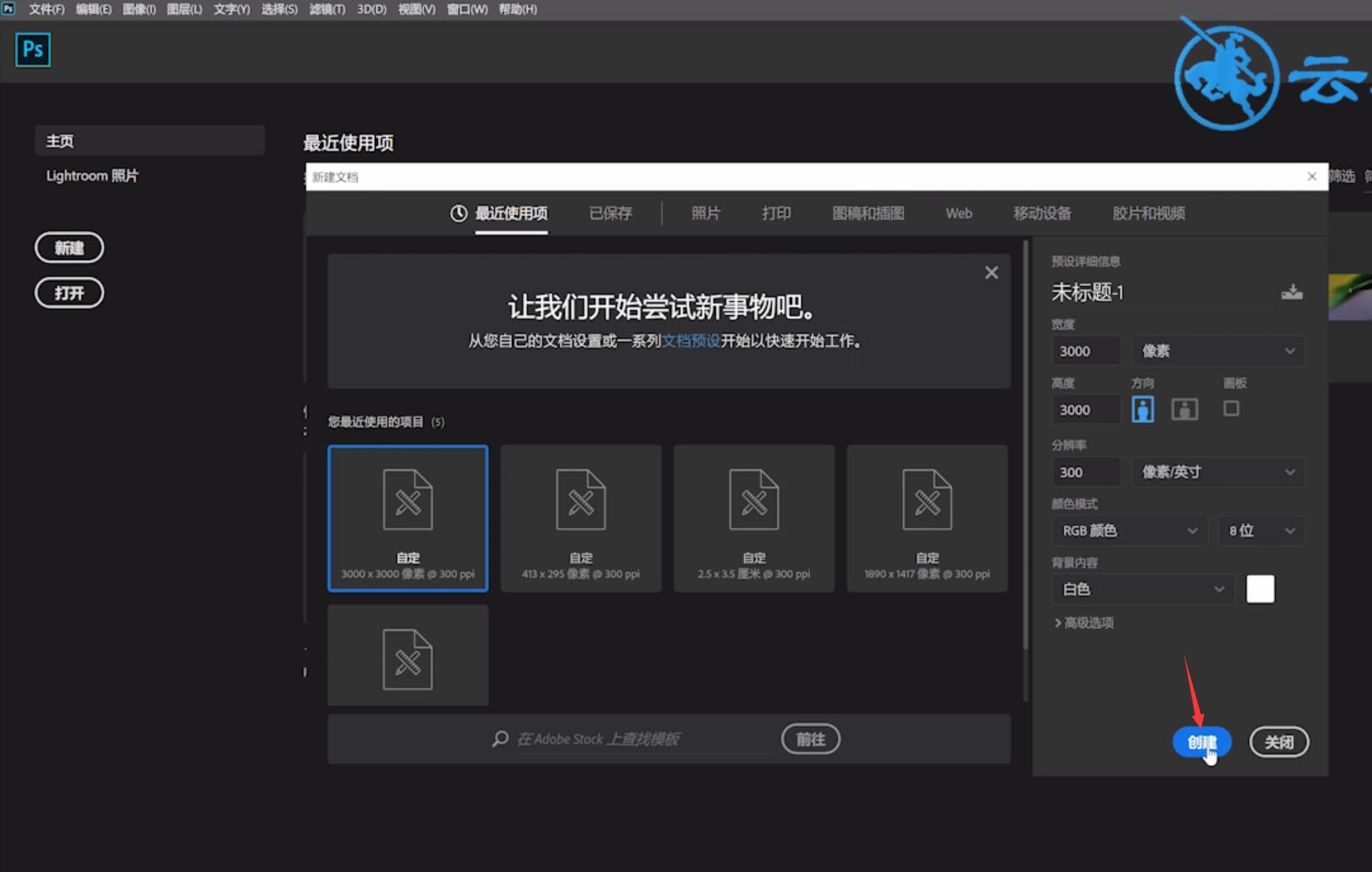Select landscape orientation icon
Image resolution: width=1372 pixels, height=872 pixels.
pyautogui.click(x=1184, y=410)
